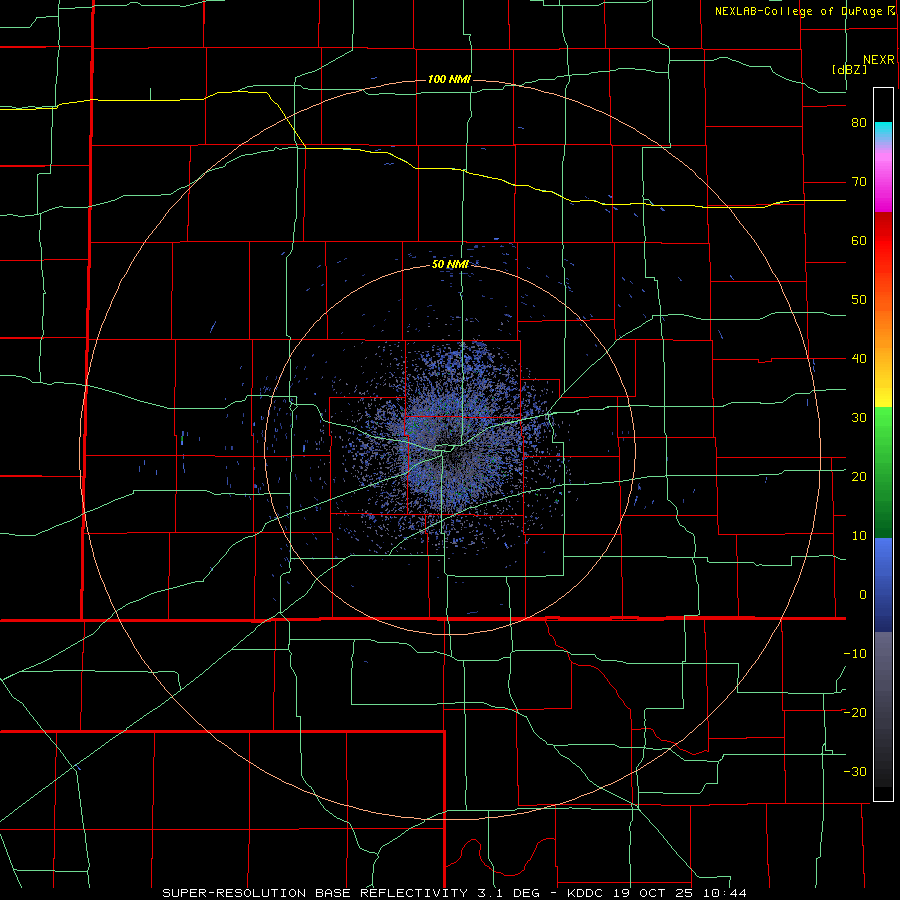
Task: Click the 40 value on the dBZ scale
Action: [859, 359]
